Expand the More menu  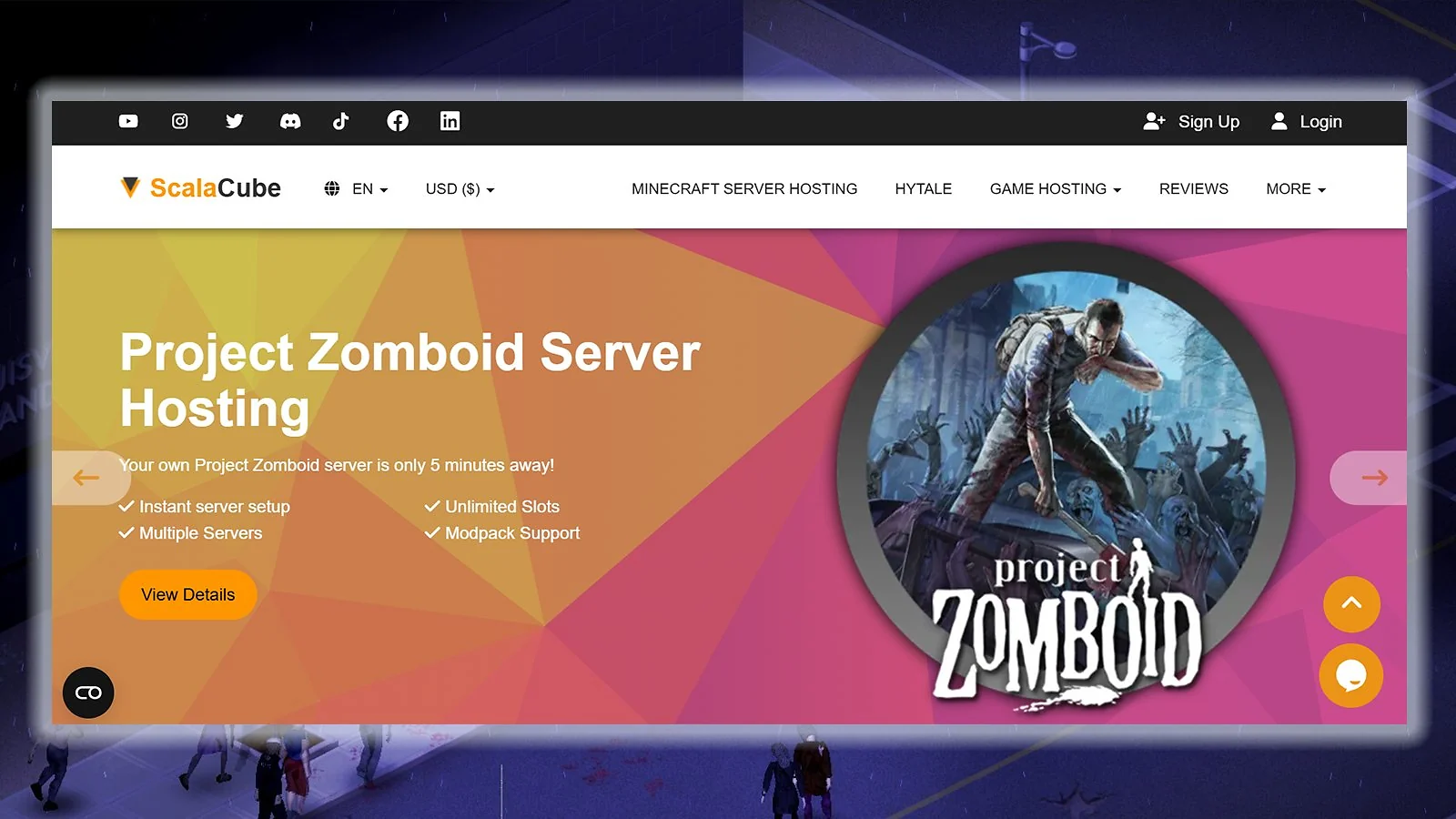(x=1296, y=189)
